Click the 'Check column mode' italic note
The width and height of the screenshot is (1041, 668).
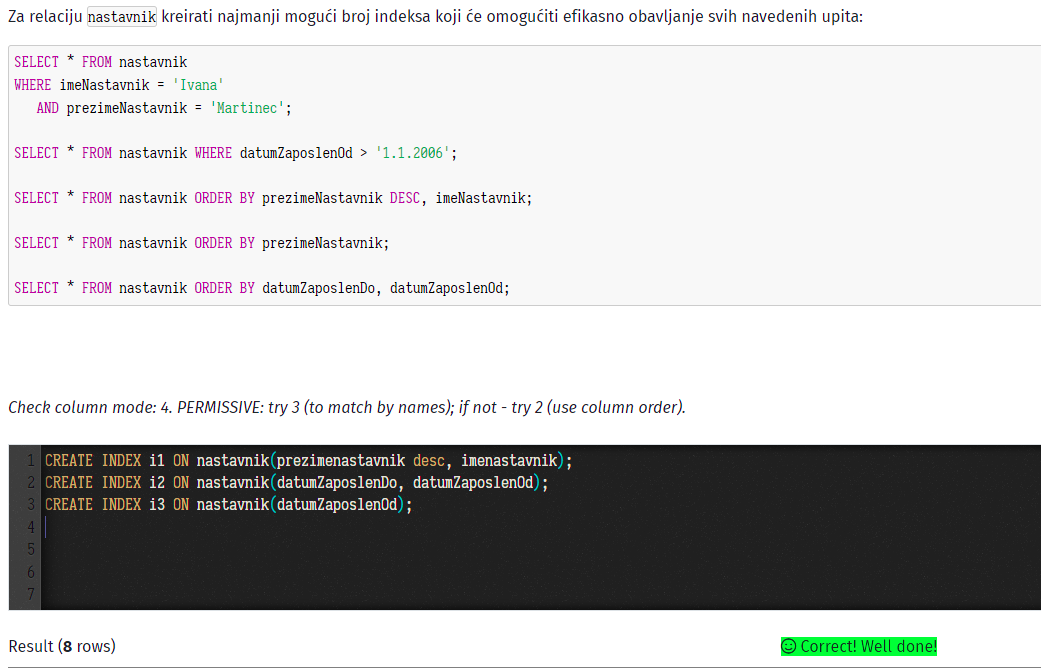(347, 407)
